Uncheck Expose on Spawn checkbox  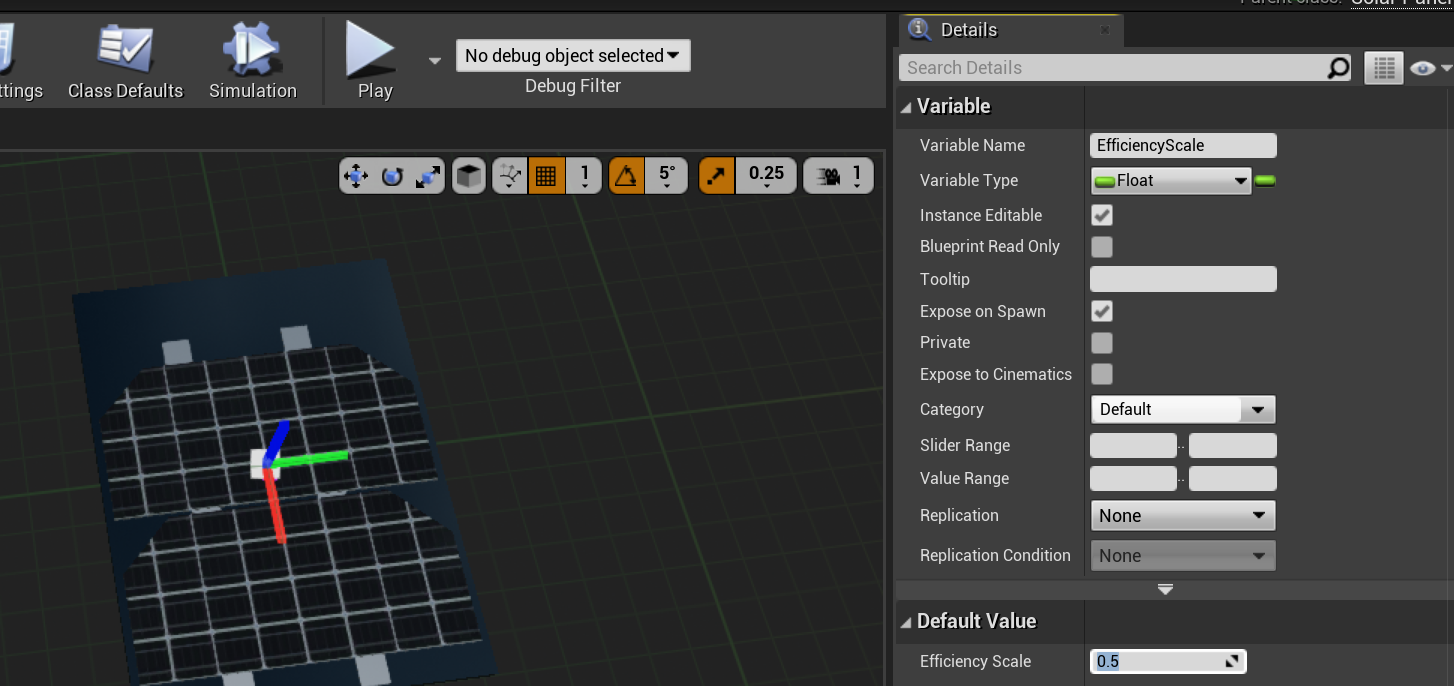(1102, 311)
